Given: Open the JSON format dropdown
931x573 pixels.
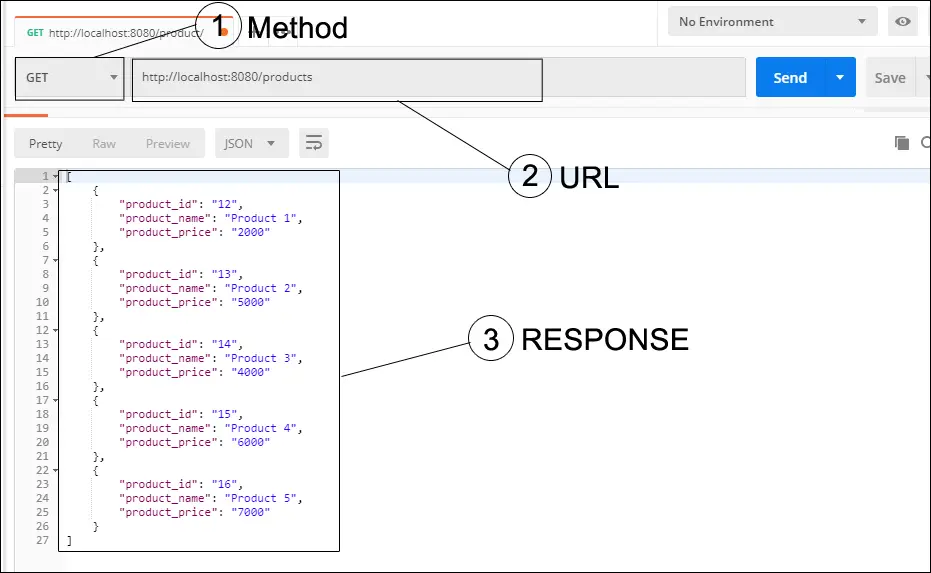Looking at the screenshot, I should pos(251,143).
